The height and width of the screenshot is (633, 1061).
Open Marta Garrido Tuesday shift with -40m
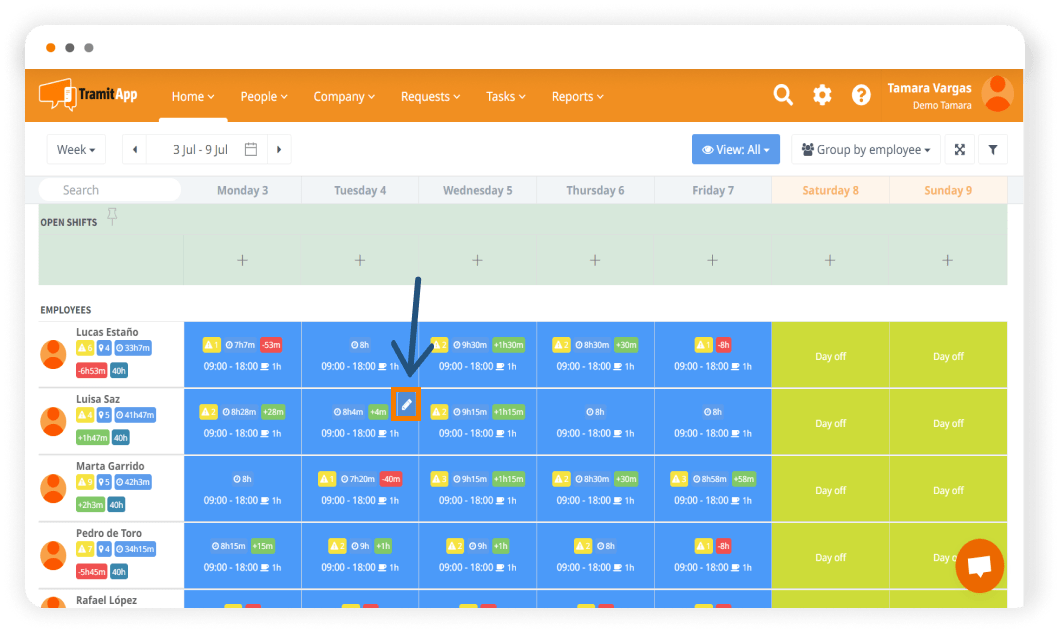[360, 489]
